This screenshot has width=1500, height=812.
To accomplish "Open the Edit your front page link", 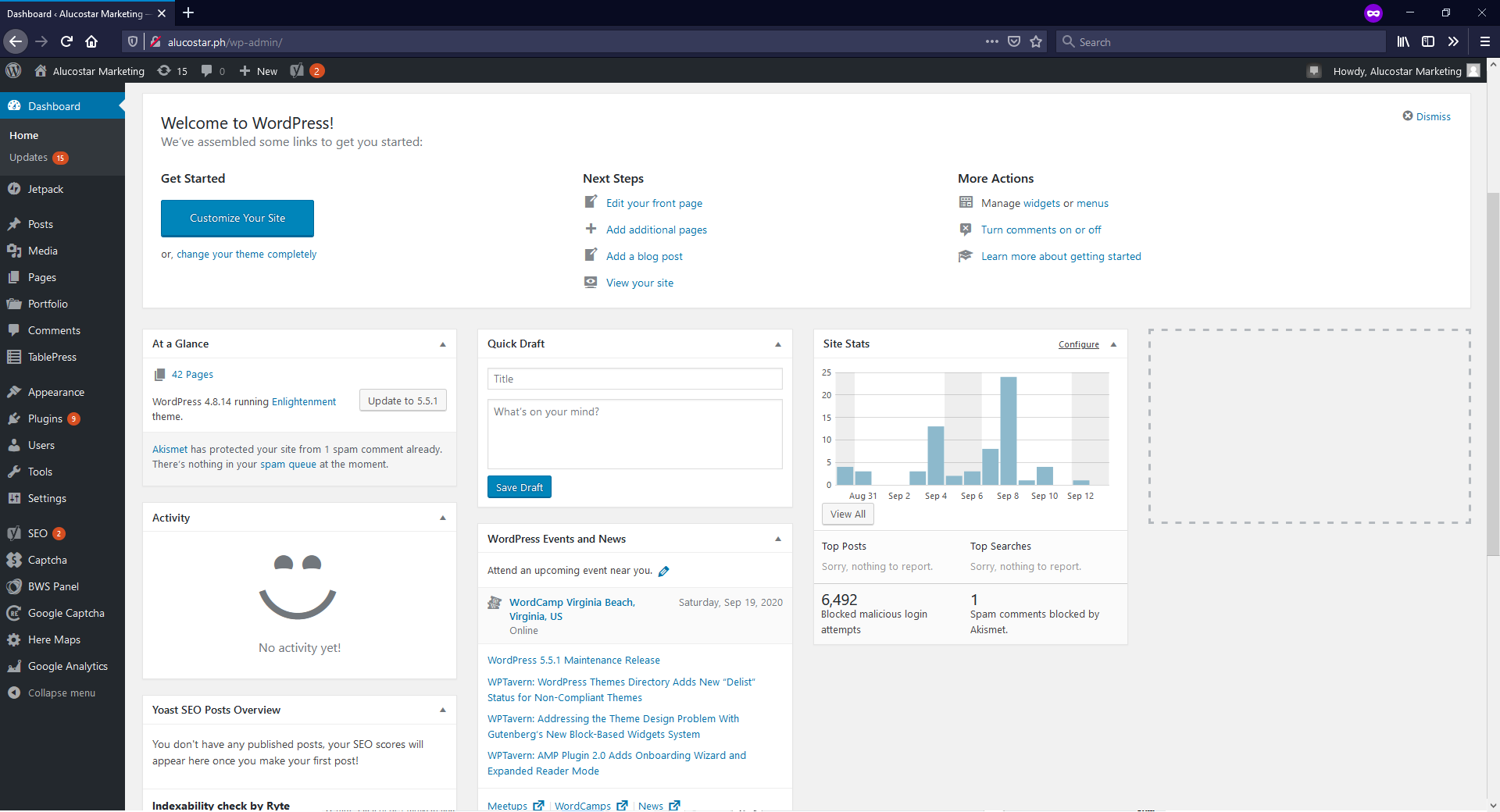I will point(654,203).
